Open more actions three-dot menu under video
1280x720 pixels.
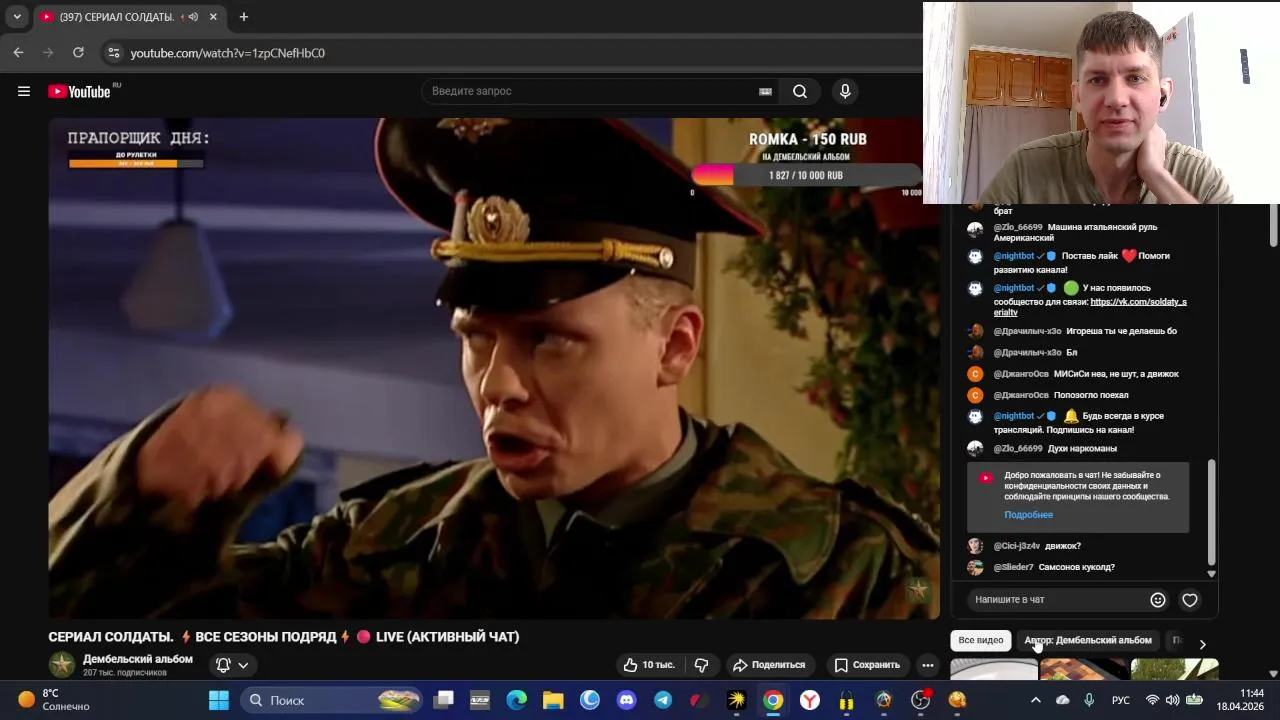[927, 665]
